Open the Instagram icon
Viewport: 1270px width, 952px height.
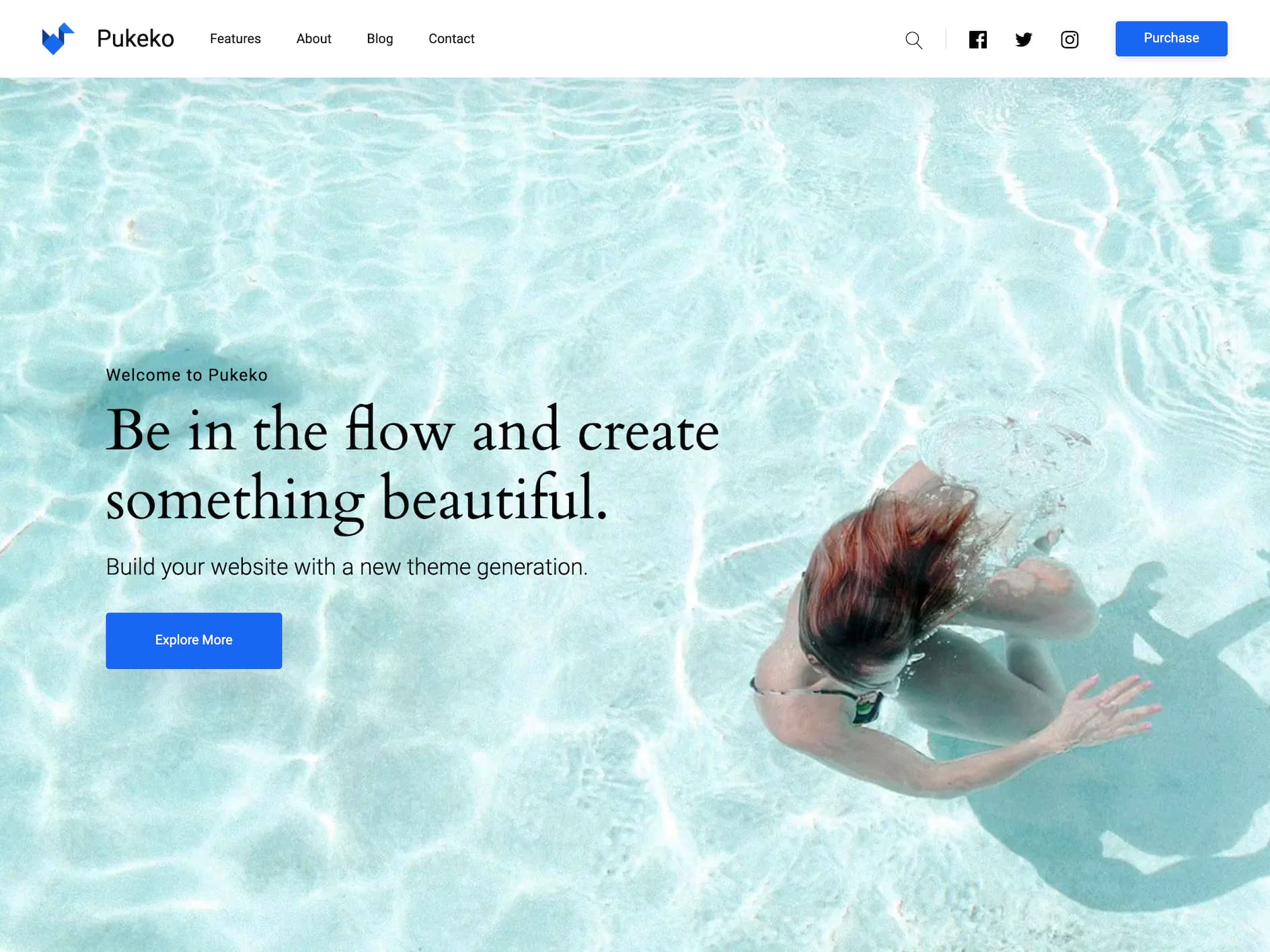[x=1070, y=40]
